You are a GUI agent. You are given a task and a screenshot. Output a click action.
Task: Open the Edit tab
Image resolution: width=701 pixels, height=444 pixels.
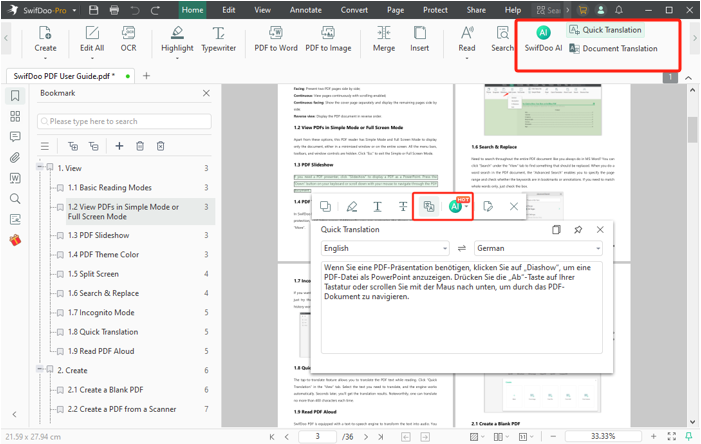point(229,10)
